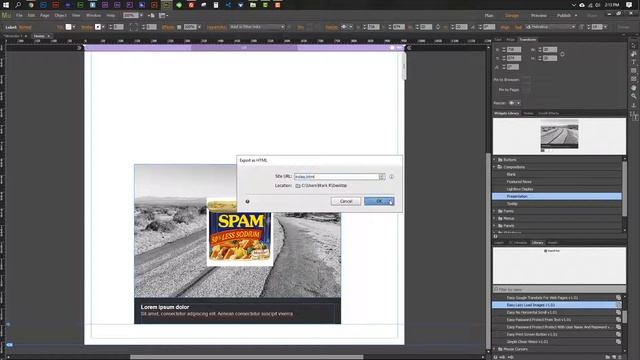Image resolution: width=640 pixels, height=360 pixels.
Task: Open the Window menu
Action: [93, 16]
